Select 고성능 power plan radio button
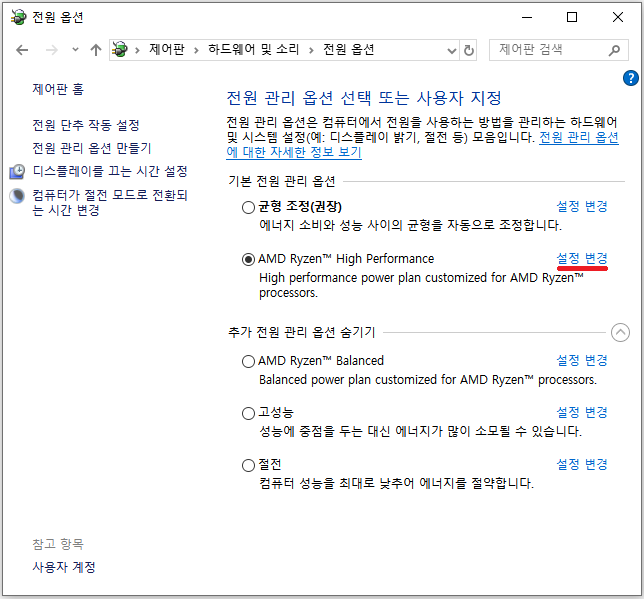Screen dimensions: 644x599 click(248, 413)
